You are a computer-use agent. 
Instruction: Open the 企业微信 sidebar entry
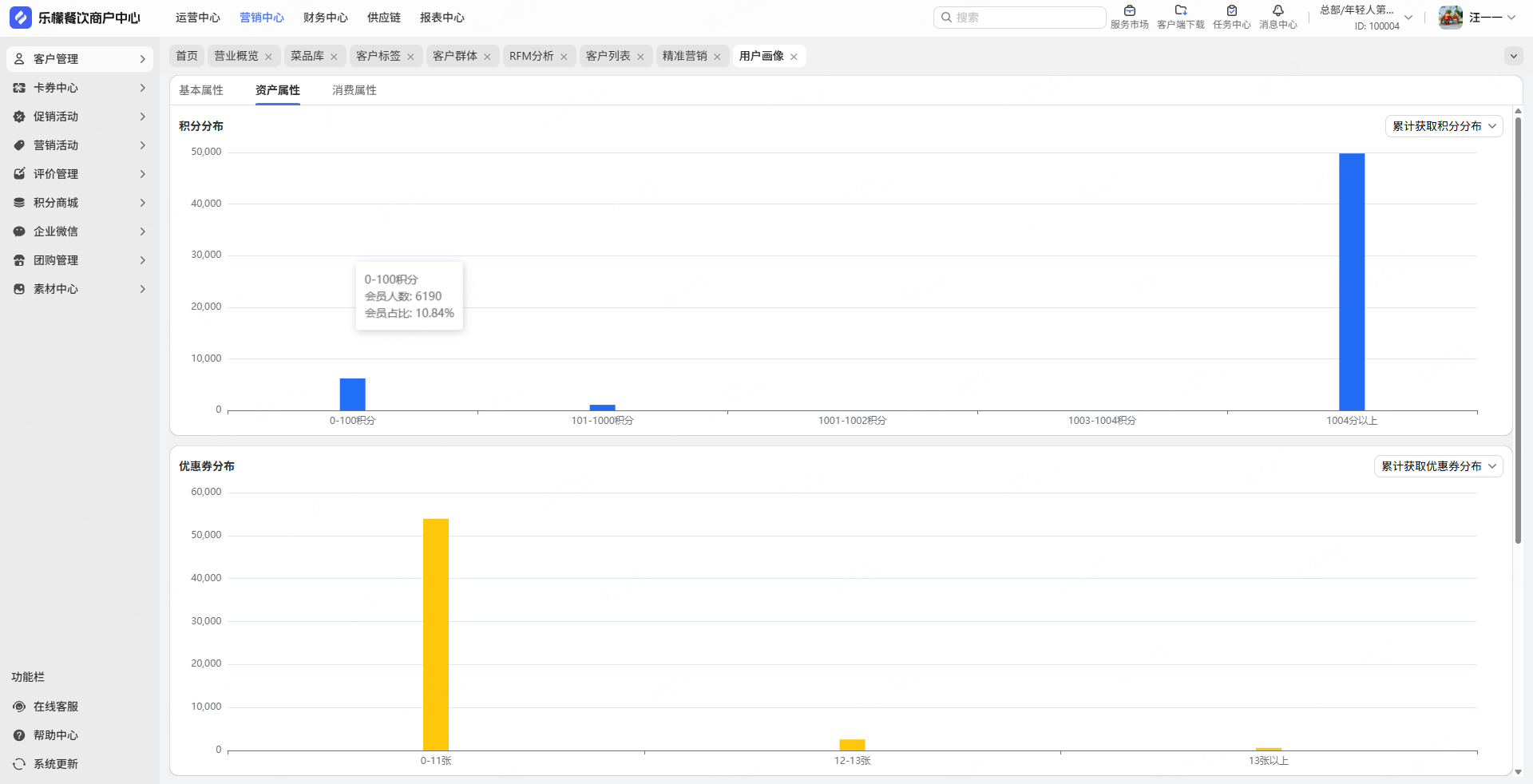[80, 232]
